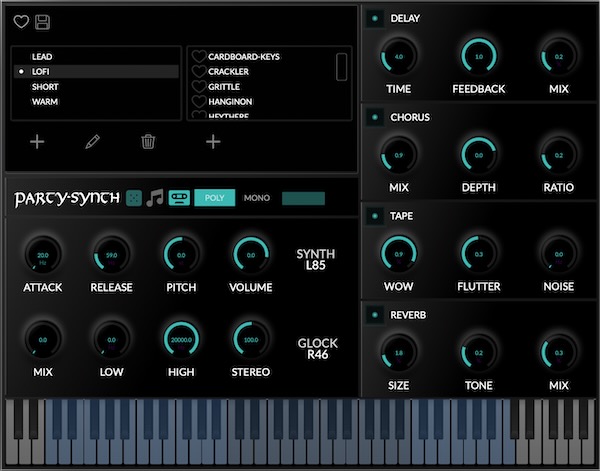This screenshot has width=600, height=471.
Task: Click the LOW filter knob
Action: tap(112, 339)
